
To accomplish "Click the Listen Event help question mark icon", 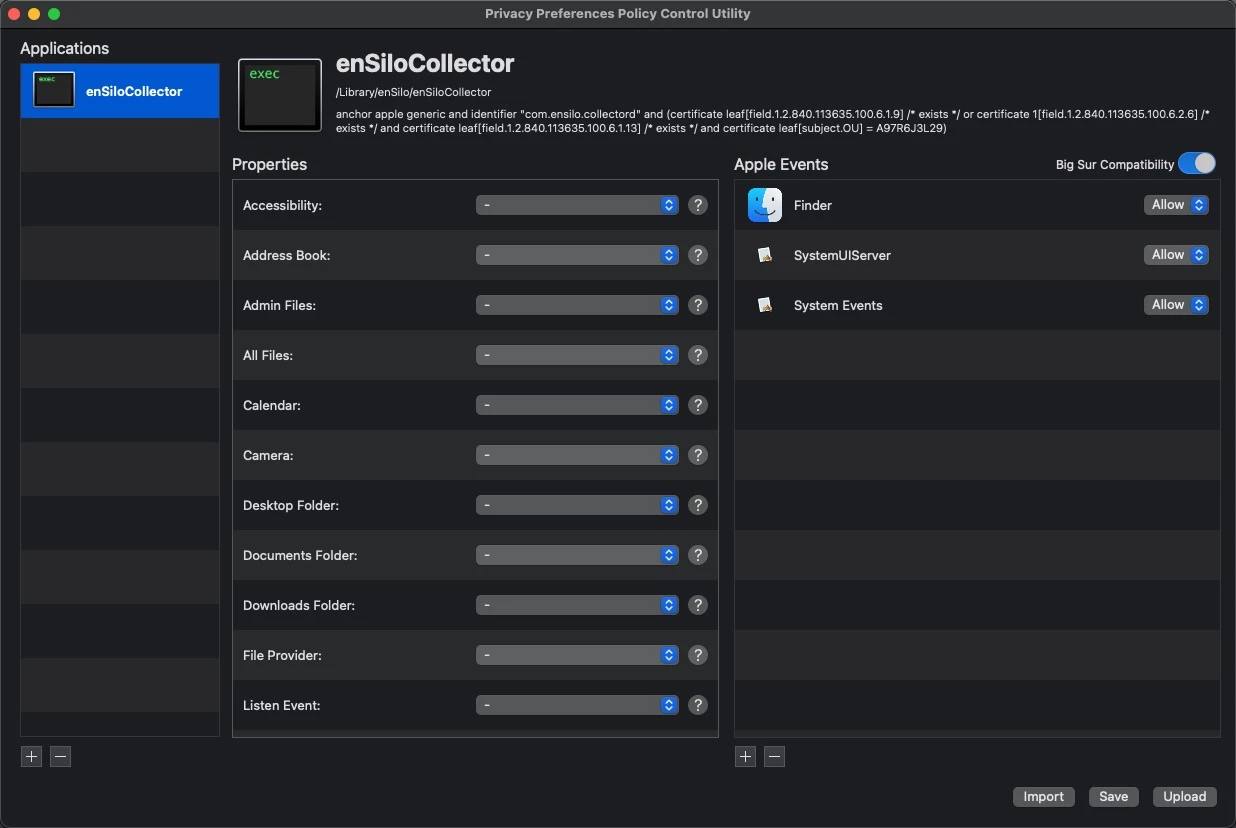I will pos(699,705).
